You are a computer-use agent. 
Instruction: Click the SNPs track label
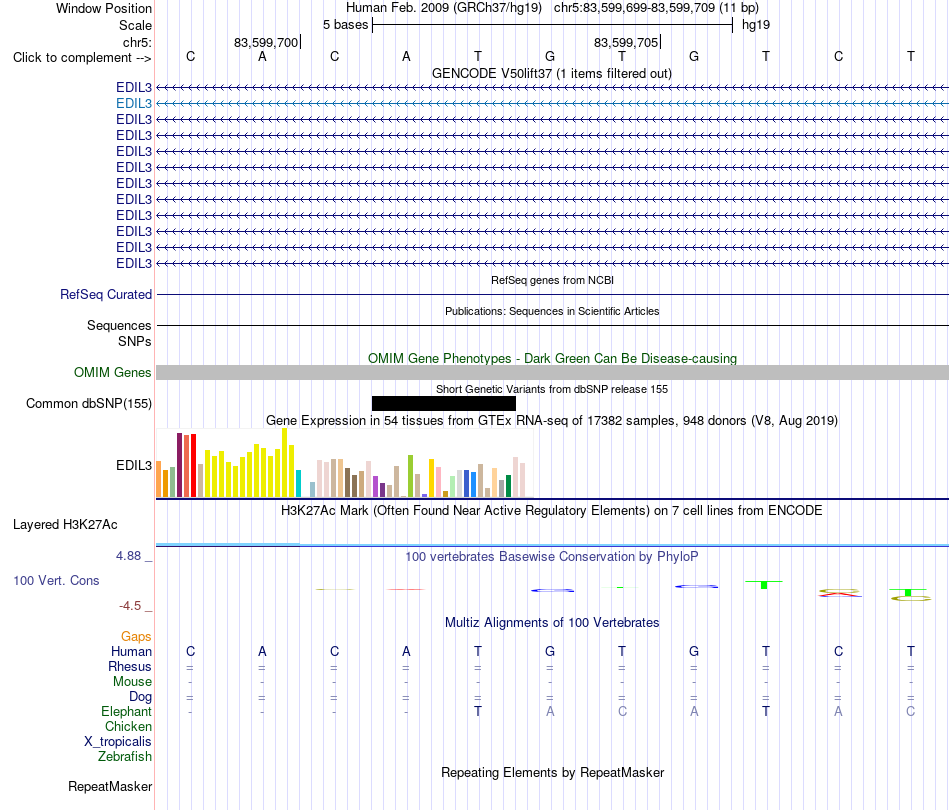point(135,341)
